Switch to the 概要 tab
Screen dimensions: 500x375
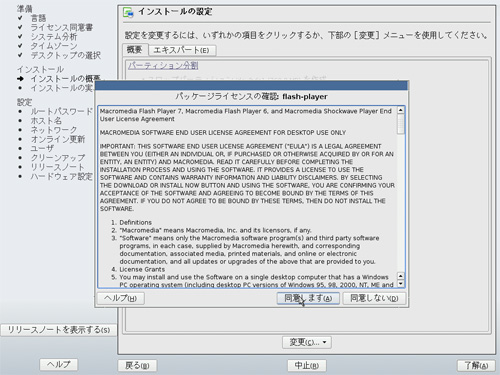coord(135,50)
